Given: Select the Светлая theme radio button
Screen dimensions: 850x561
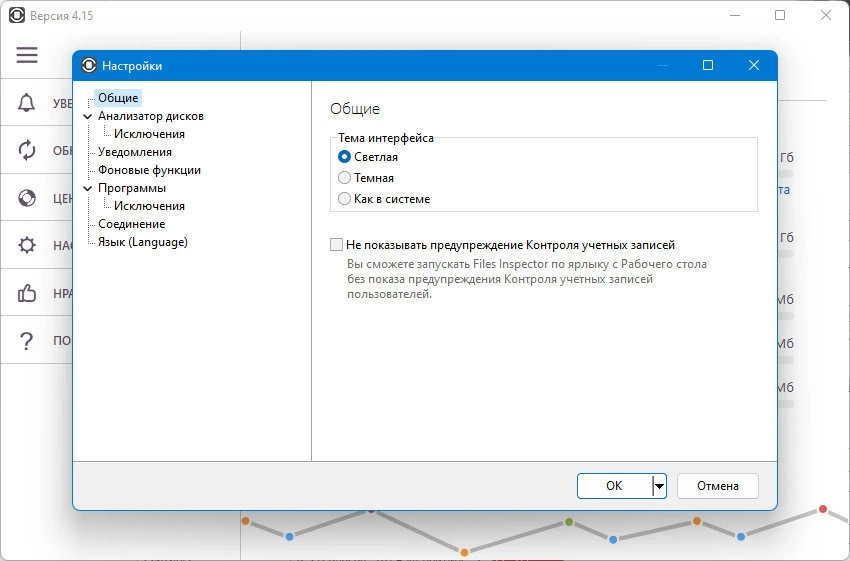Looking at the screenshot, I should [344, 157].
